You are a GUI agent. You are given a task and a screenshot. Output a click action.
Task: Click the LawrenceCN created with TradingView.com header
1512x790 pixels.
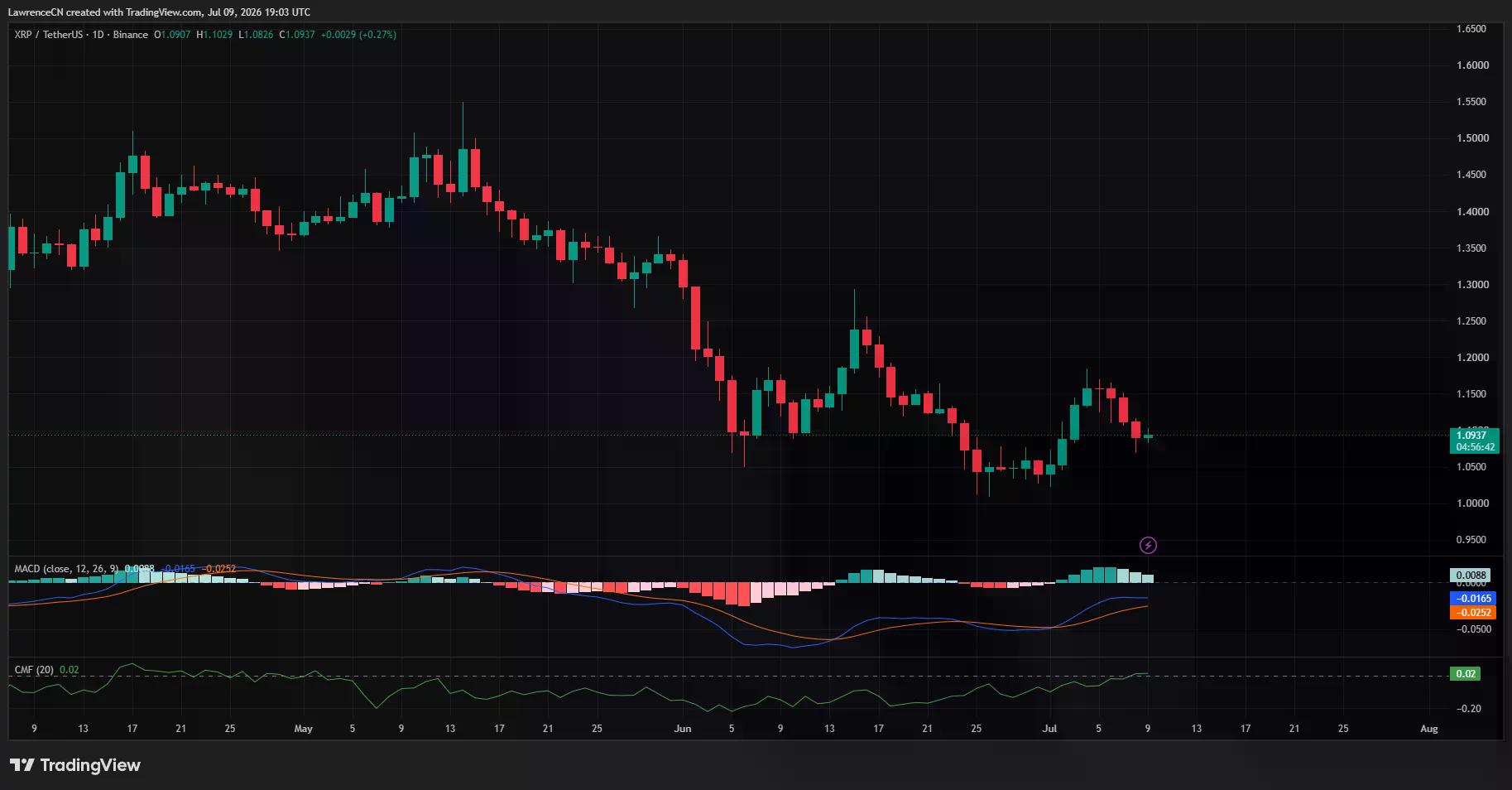[x=161, y=12]
